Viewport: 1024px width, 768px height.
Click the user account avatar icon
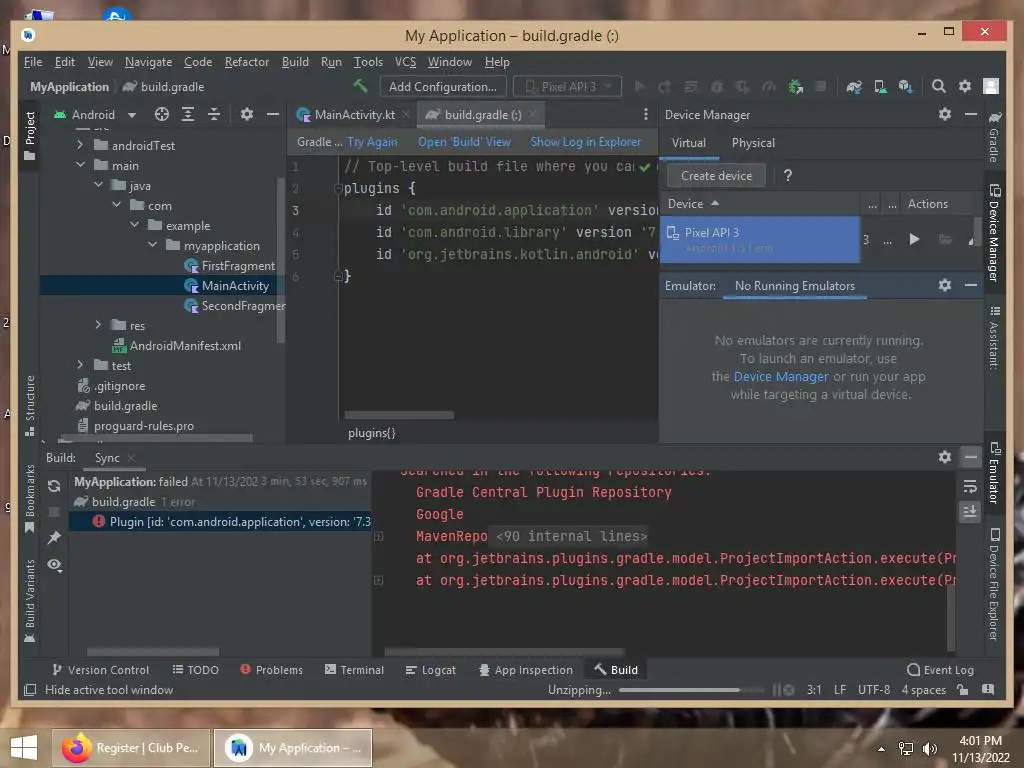991,86
